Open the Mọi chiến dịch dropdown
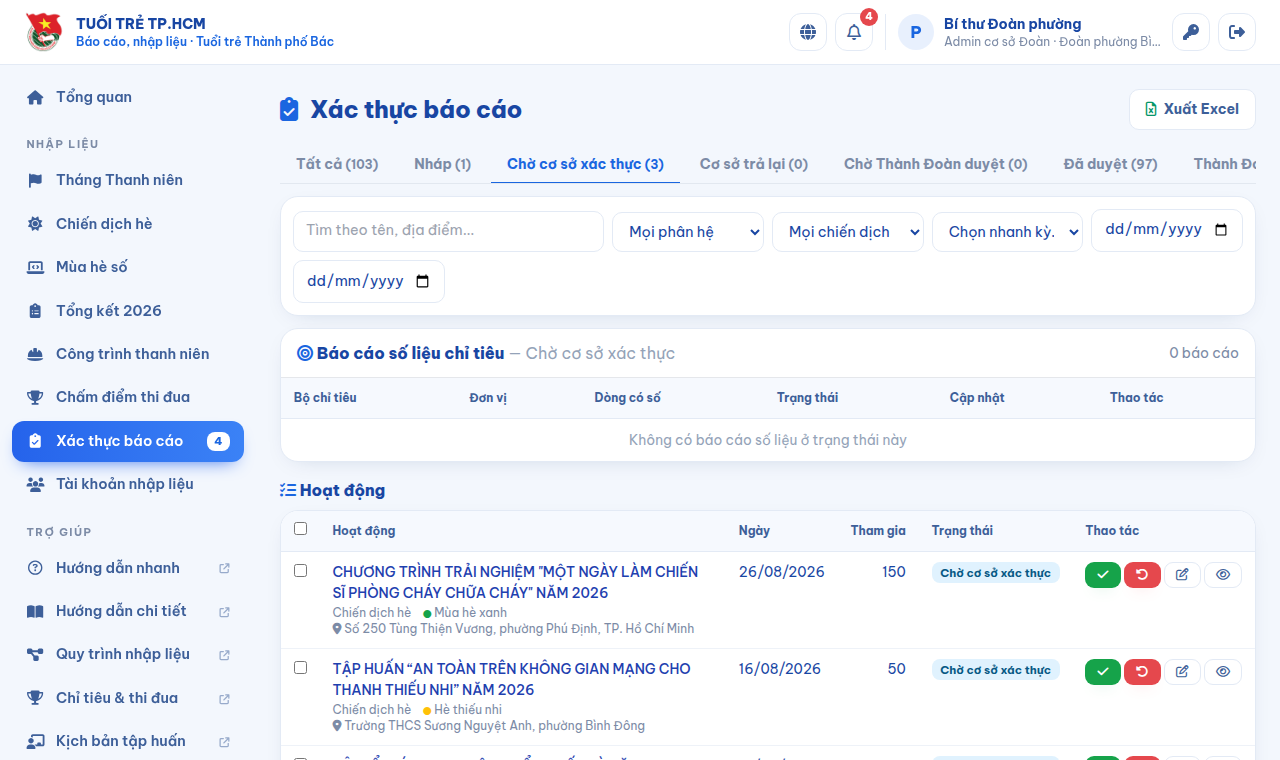Image resolution: width=1280 pixels, height=760 pixels. (x=848, y=232)
